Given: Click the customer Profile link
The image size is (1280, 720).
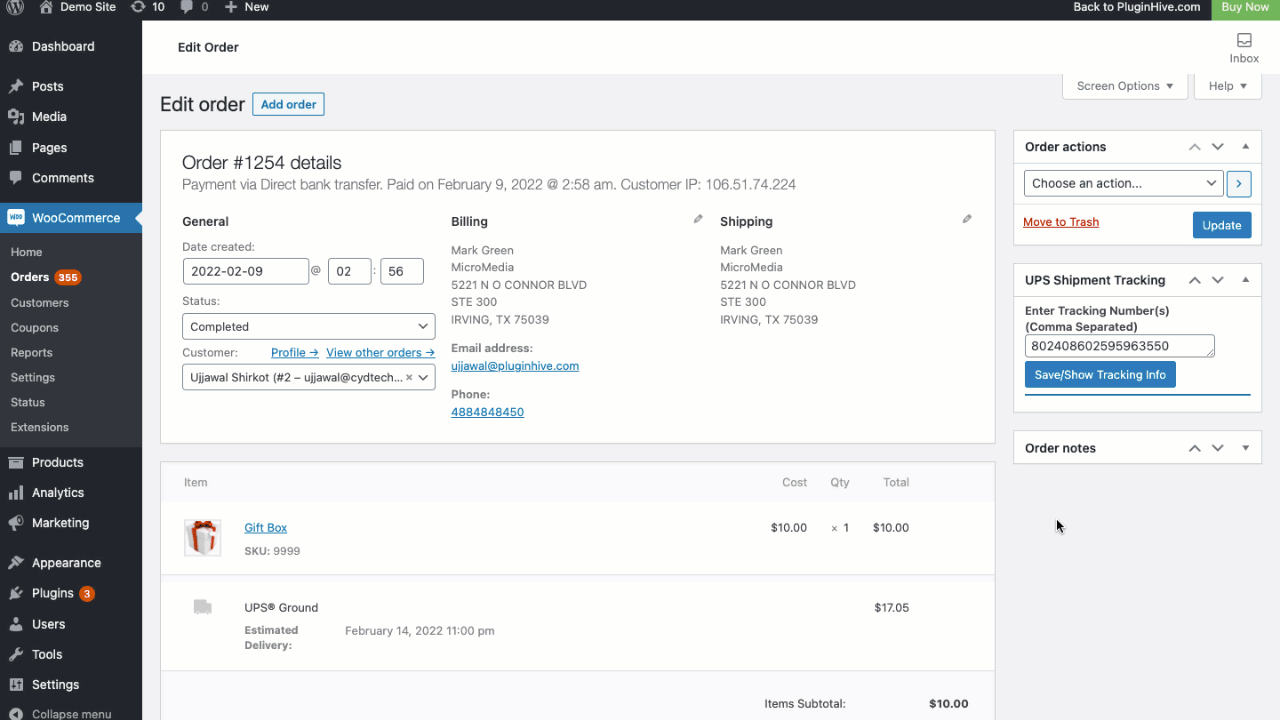Looking at the screenshot, I should [295, 353].
